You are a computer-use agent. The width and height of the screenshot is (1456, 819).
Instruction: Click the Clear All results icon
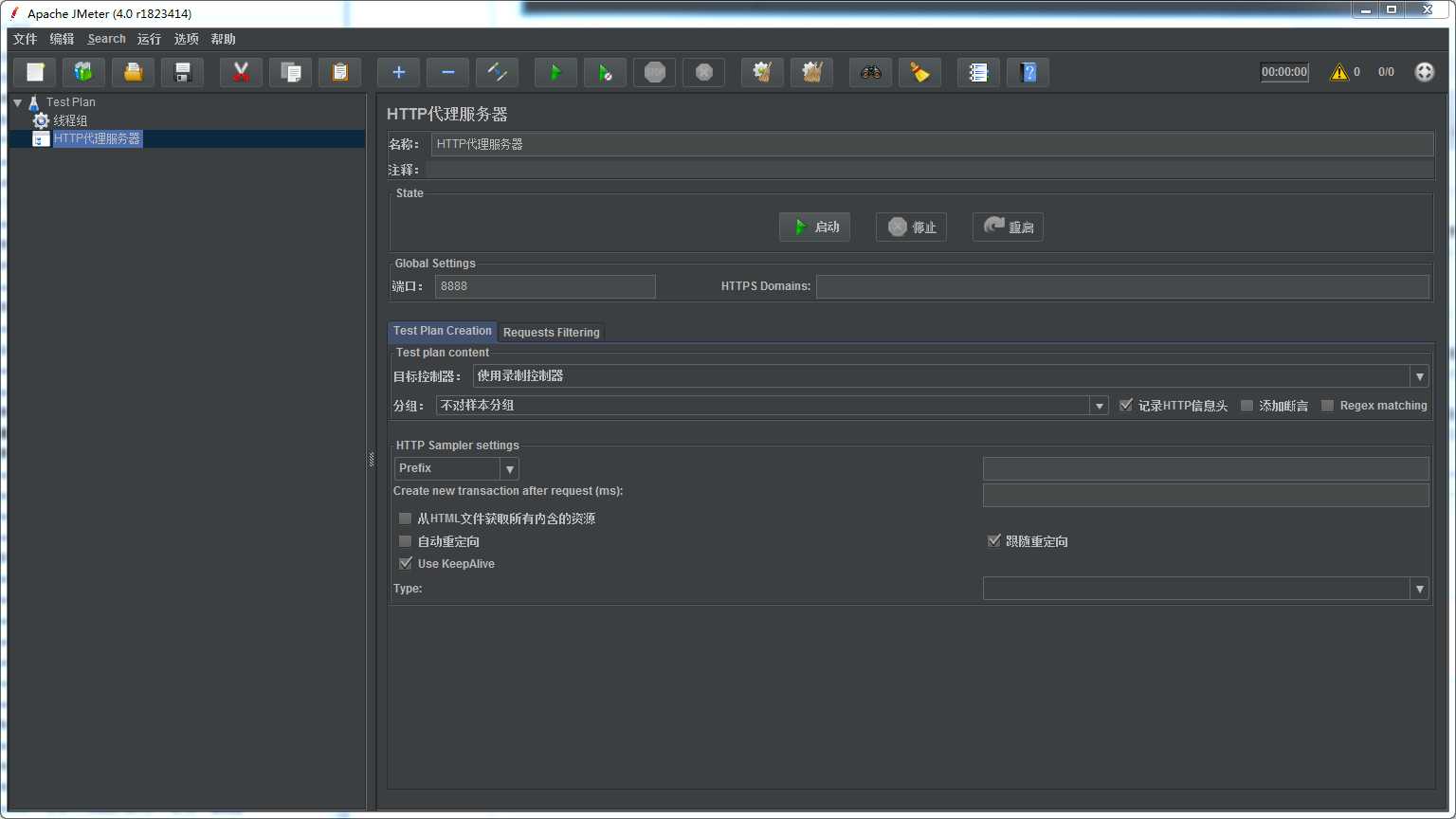click(x=812, y=72)
